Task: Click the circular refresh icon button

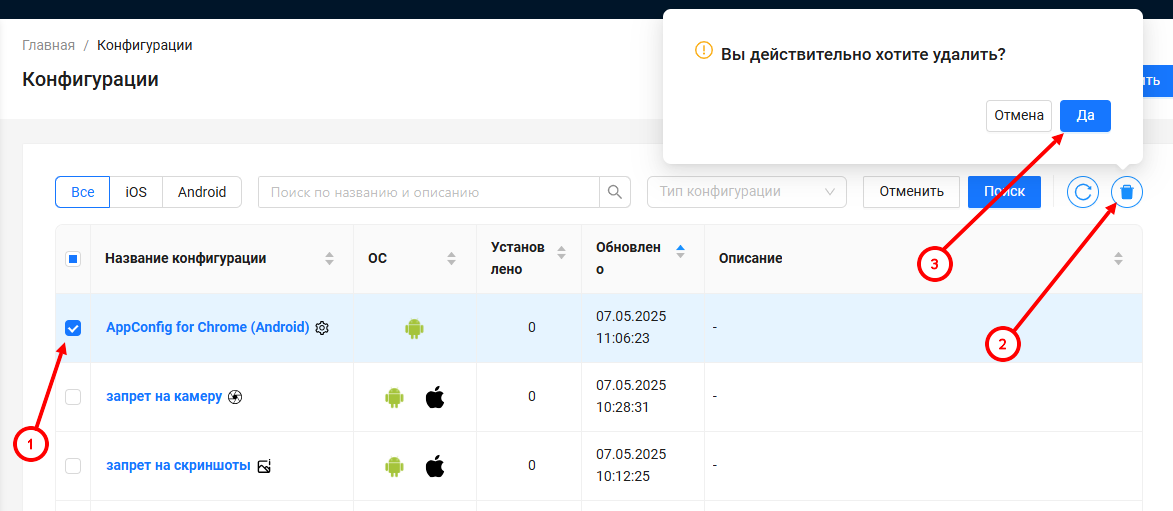Action: (1083, 192)
